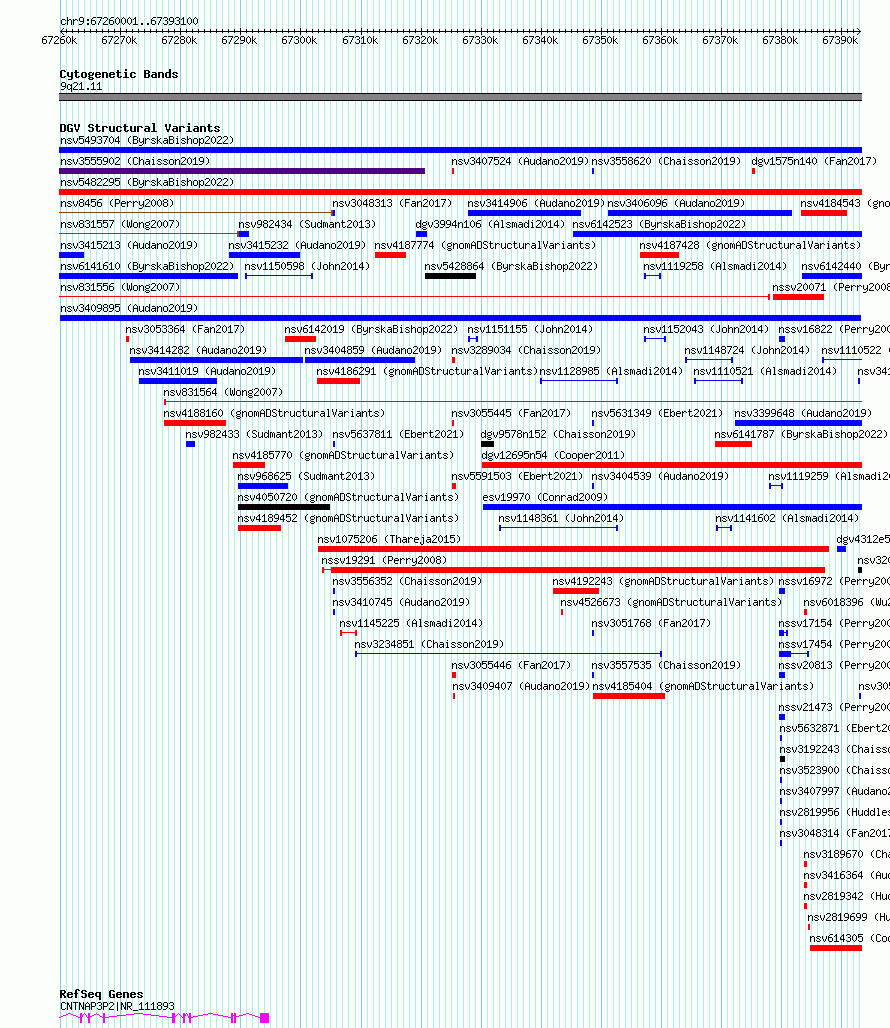This screenshot has height=1028, width=890.
Task: Open nsv831557 (Wong2007) variant
Action: click(119, 224)
